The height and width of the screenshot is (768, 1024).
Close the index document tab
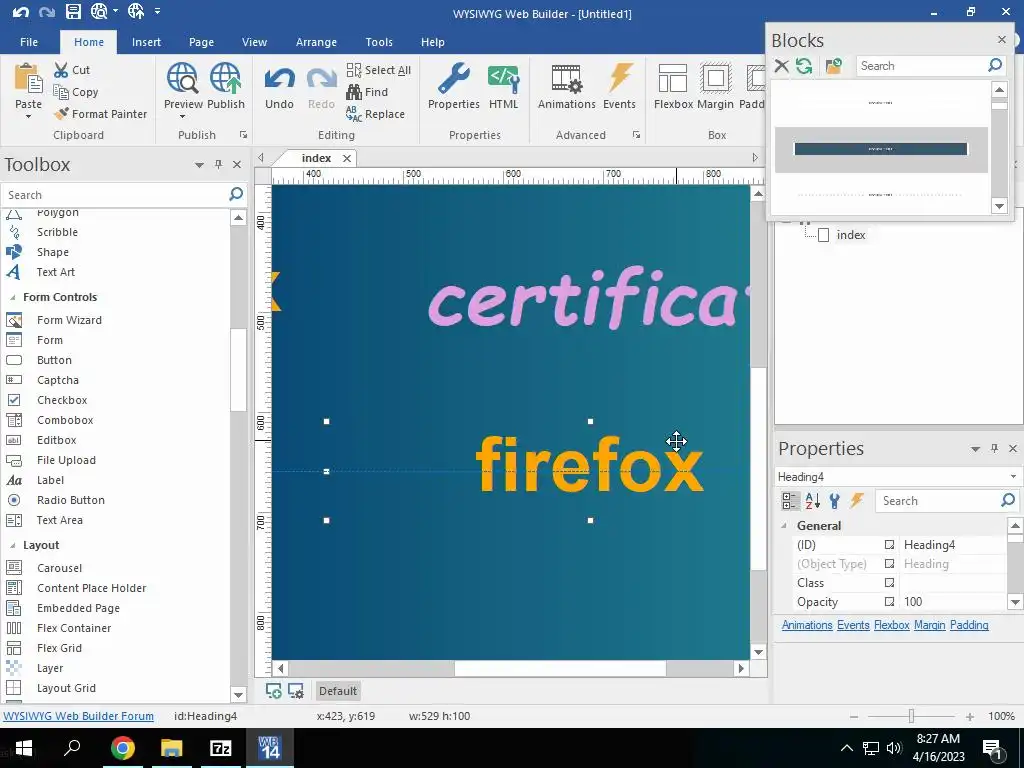[347, 158]
